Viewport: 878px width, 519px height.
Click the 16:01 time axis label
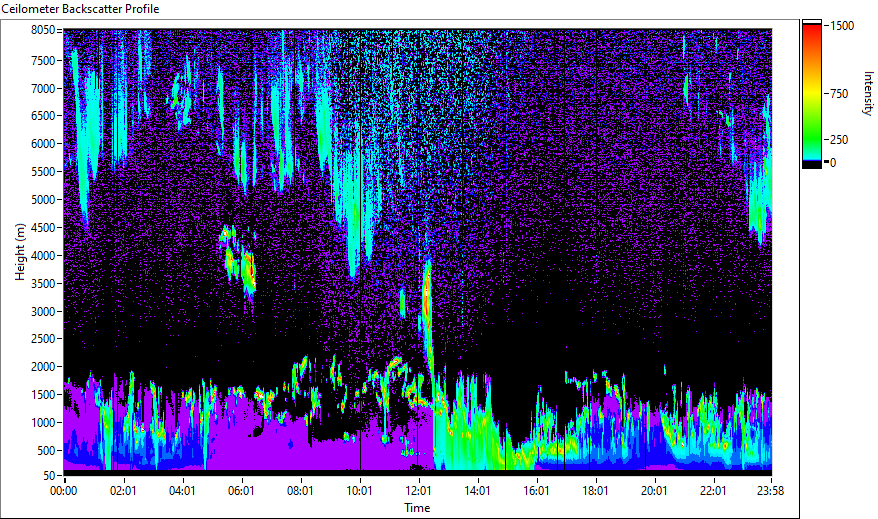pyautogui.click(x=536, y=491)
